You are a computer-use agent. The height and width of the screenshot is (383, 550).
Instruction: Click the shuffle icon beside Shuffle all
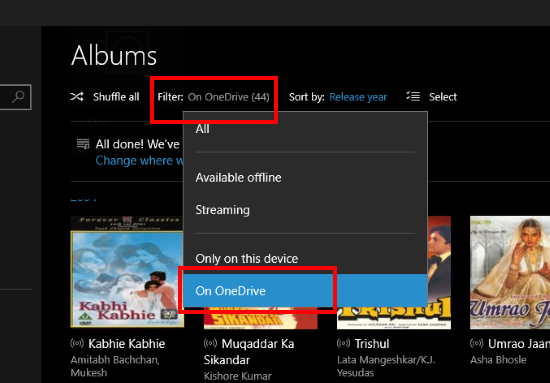coord(77,96)
